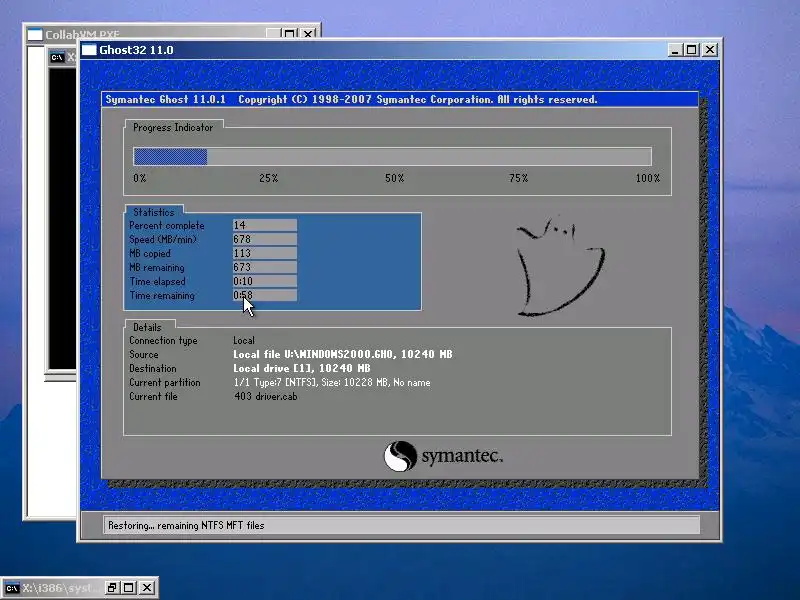Click the Connection type value Local

point(244,340)
